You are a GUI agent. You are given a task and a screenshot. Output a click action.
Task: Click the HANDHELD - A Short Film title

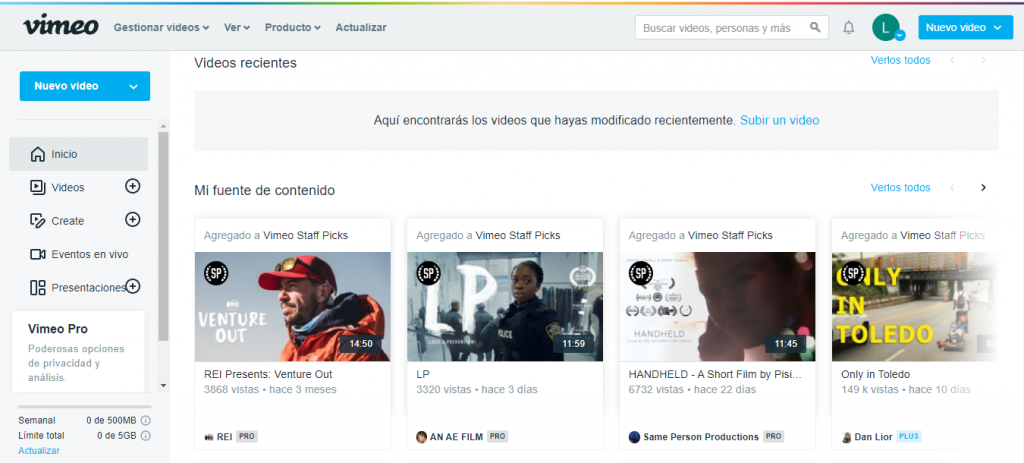[715, 374]
